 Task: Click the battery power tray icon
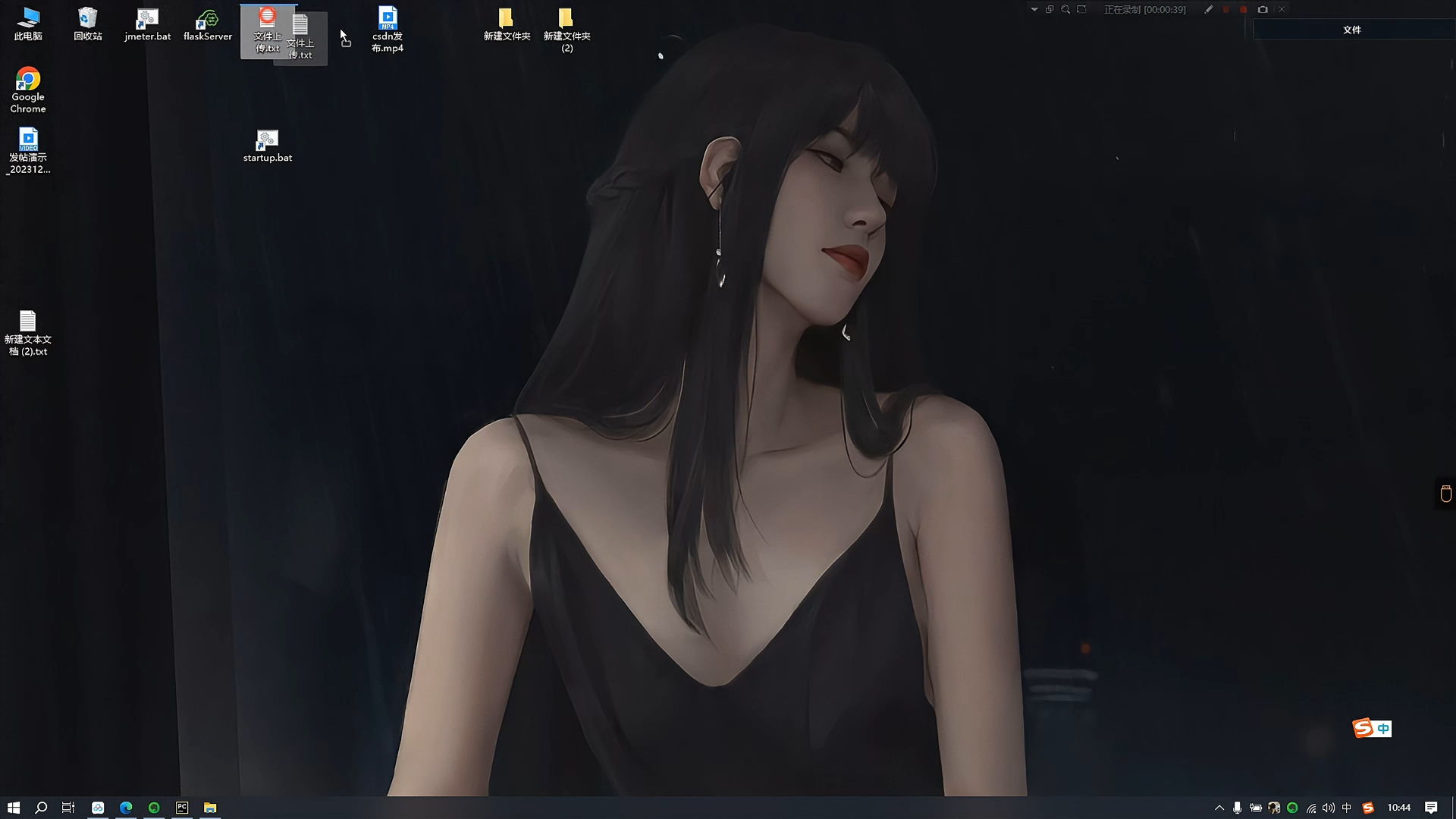click(x=1256, y=808)
